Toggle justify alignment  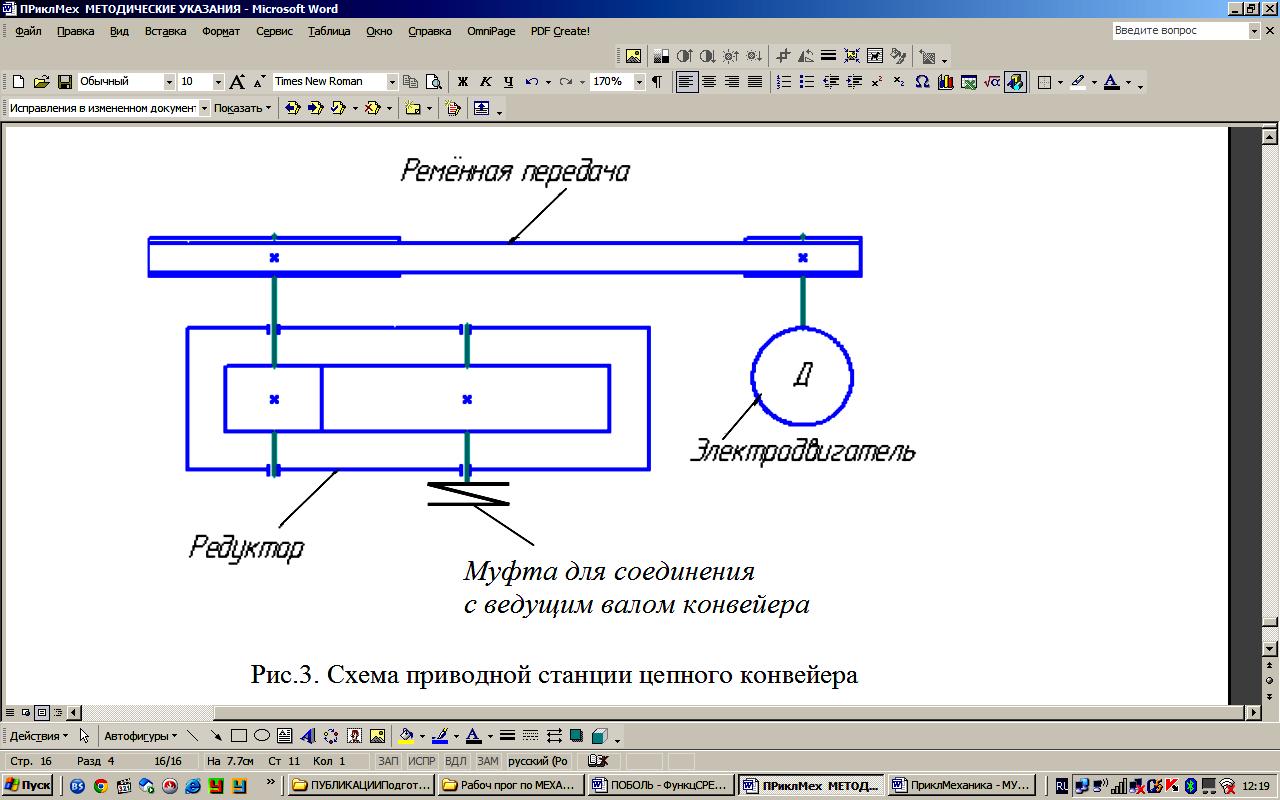pos(755,82)
